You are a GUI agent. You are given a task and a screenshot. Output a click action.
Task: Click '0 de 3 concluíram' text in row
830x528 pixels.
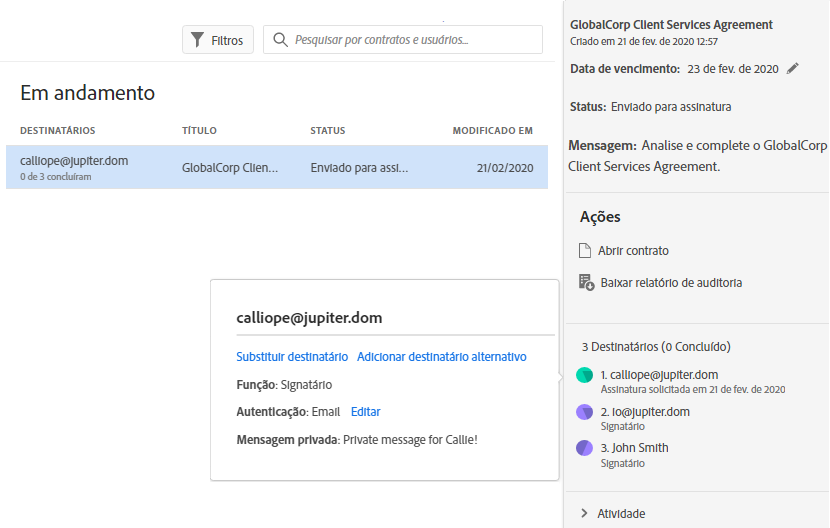tap(56, 177)
